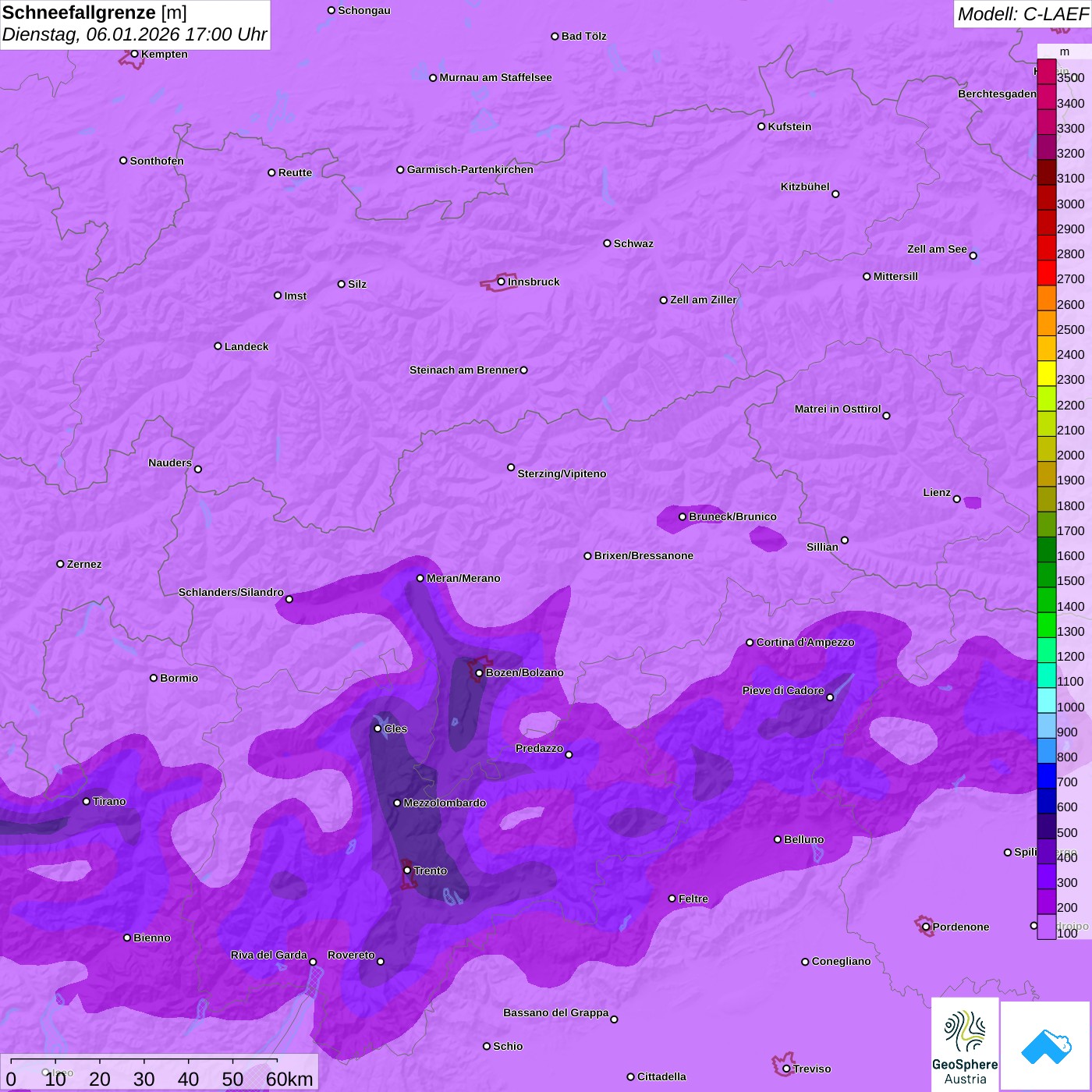Click the GeoSphere Austria logo

(x=965, y=1044)
